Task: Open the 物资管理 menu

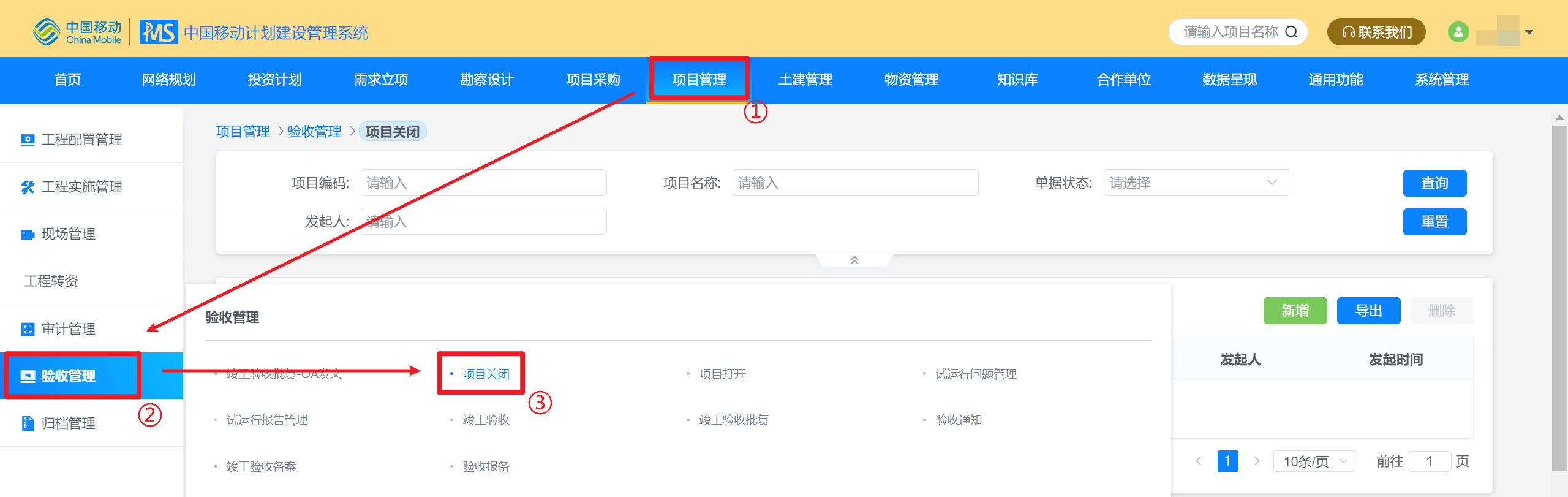Action: (x=911, y=80)
